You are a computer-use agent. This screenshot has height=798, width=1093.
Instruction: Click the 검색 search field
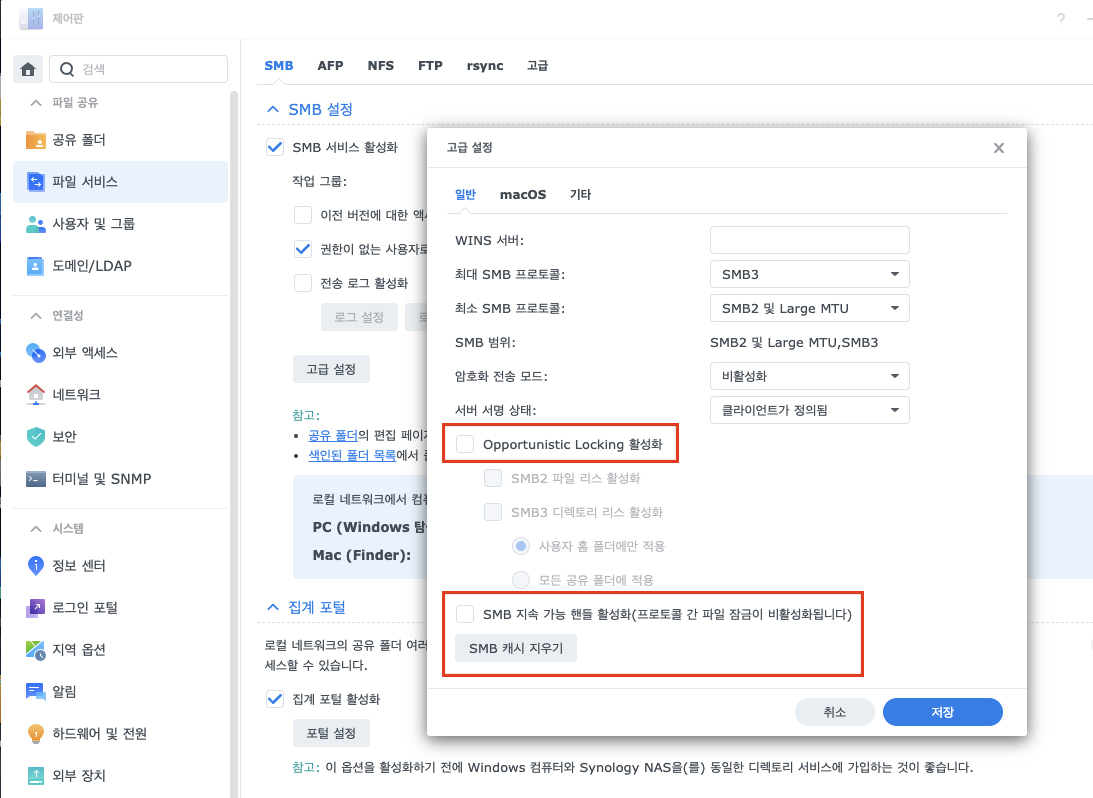click(x=139, y=69)
